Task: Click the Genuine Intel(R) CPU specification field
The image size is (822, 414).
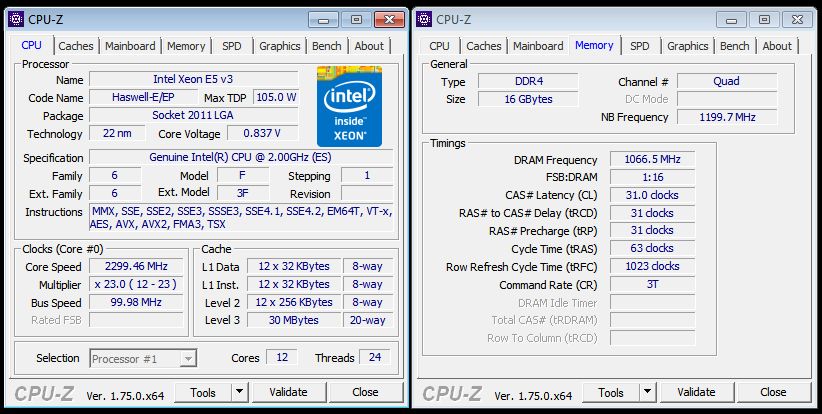Action: pyautogui.click(x=241, y=157)
